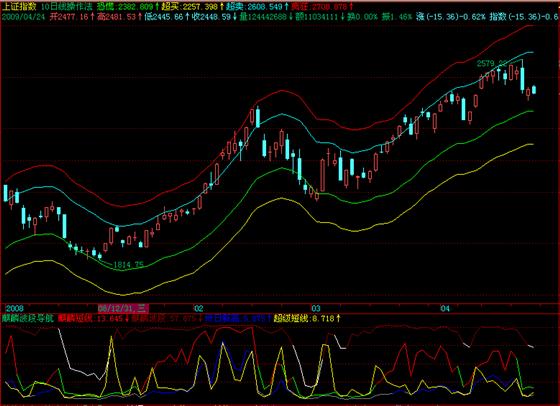Click the tall cyan candlestick near 2579 peak
560x406 pixels.
click(522, 79)
